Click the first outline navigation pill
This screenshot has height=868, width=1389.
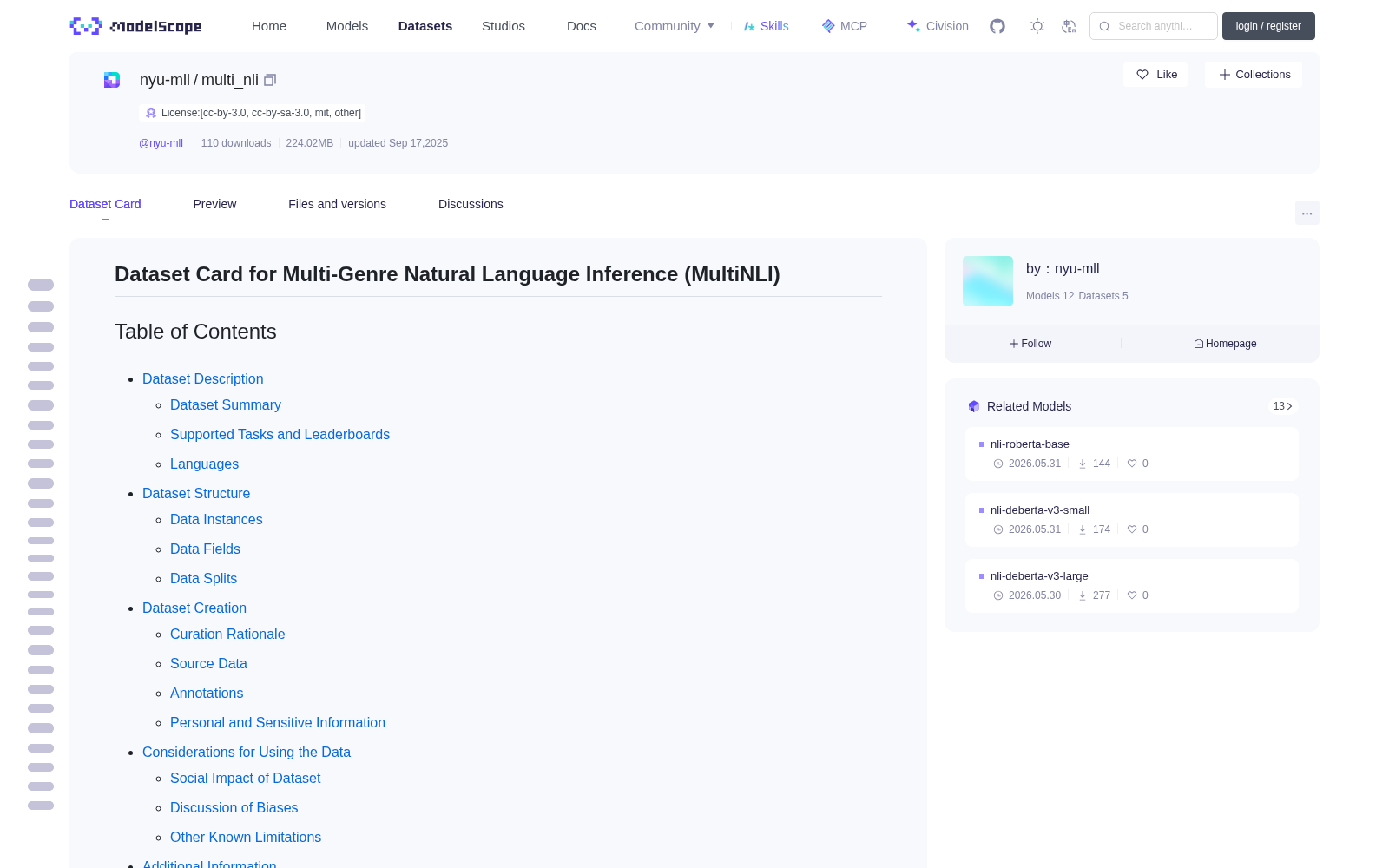pos(41,285)
